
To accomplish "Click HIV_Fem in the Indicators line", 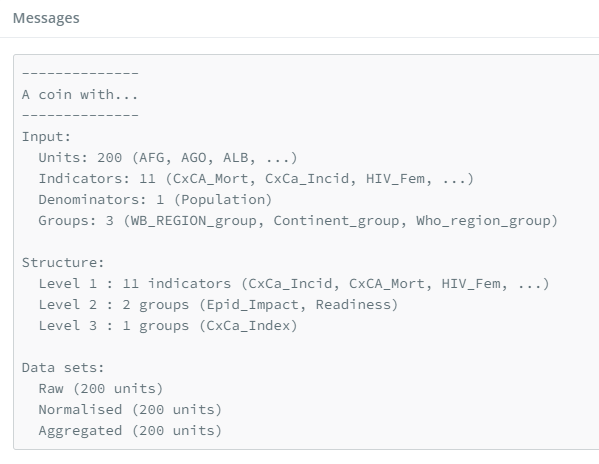I will coord(395,179).
